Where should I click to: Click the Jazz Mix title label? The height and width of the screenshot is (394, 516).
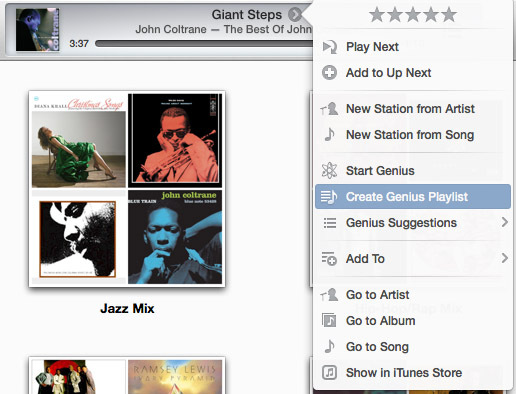pyautogui.click(x=127, y=308)
